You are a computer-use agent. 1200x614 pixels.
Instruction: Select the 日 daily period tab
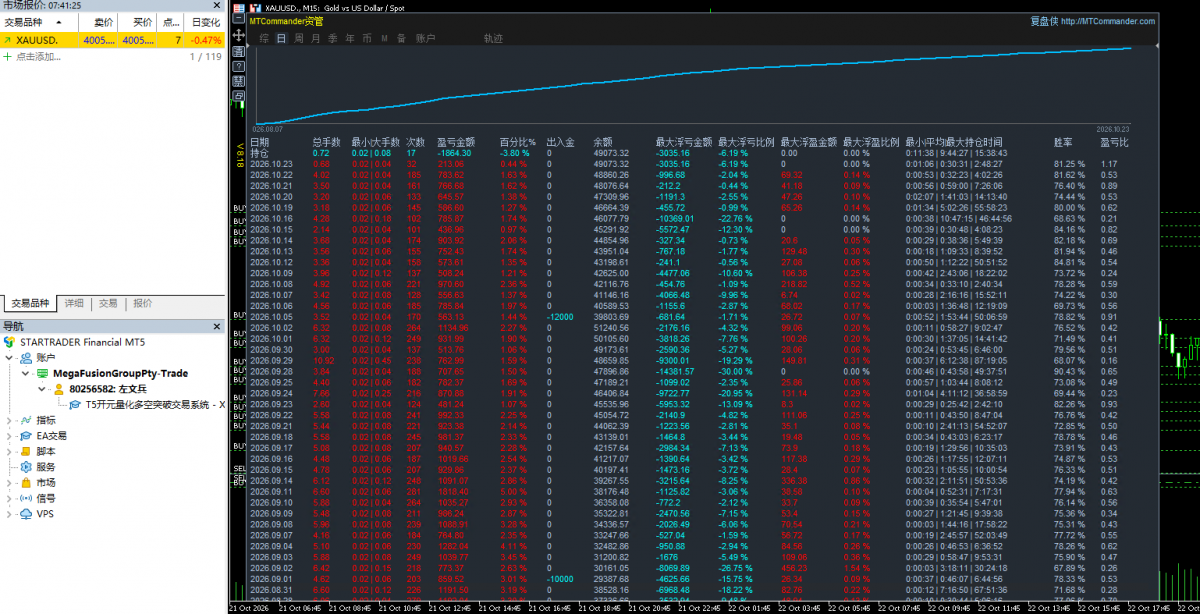(281, 38)
